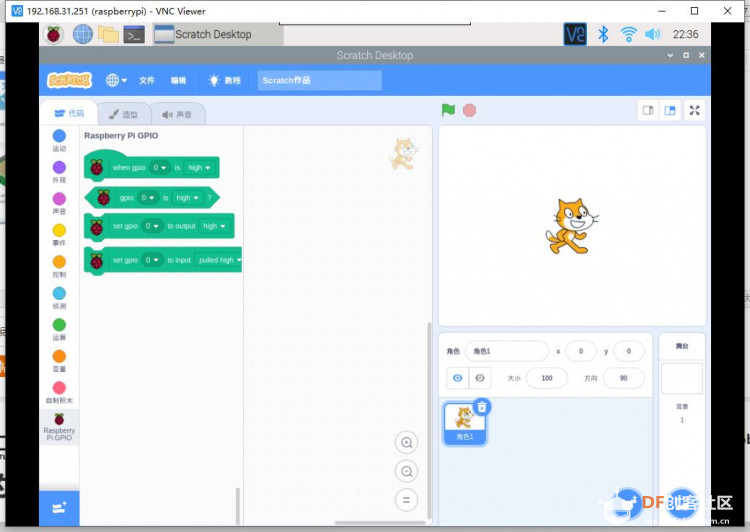This screenshot has height=532, width=750.
Task: Click the Scratch logo
Action: click(x=69, y=80)
